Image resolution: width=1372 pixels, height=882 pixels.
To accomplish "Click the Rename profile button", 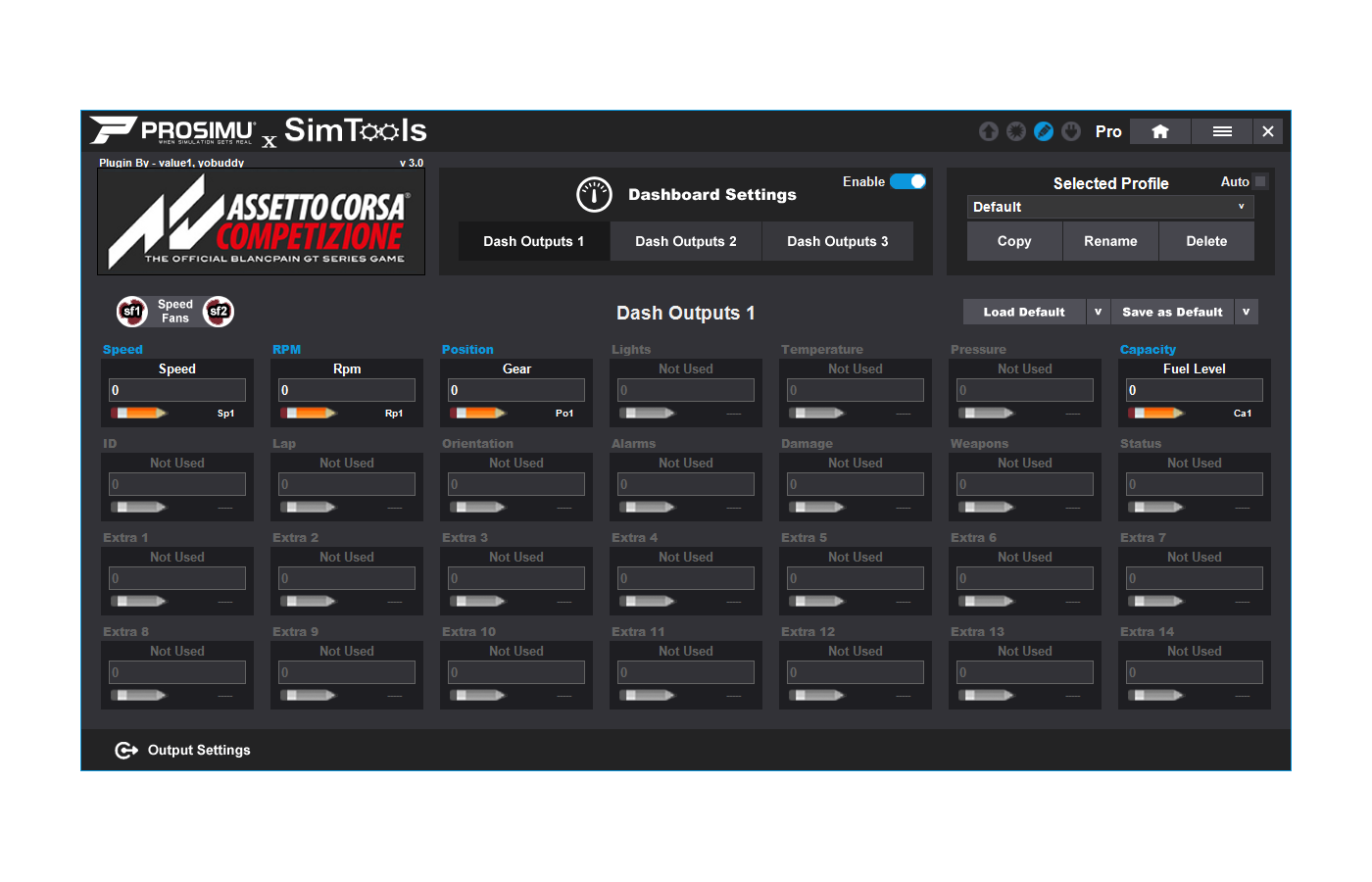I will pos(1110,241).
